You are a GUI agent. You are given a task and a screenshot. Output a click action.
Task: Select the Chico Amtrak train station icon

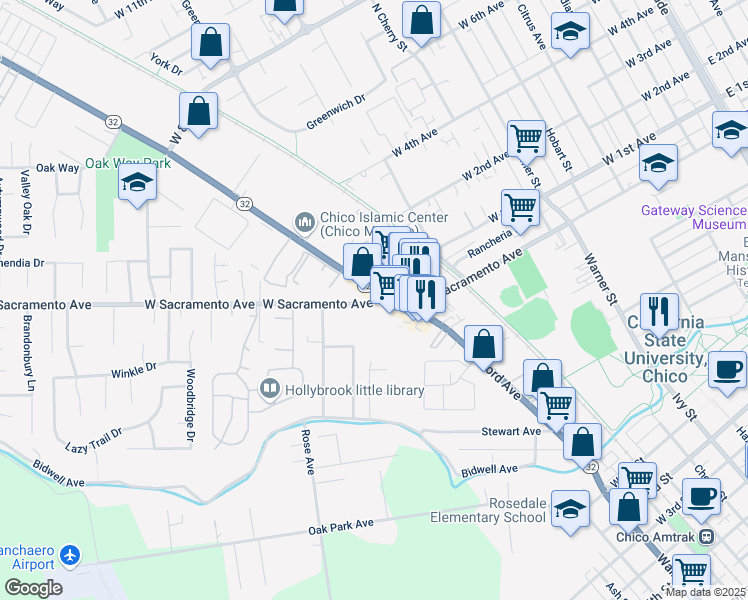pyautogui.click(x=706, y=537)
